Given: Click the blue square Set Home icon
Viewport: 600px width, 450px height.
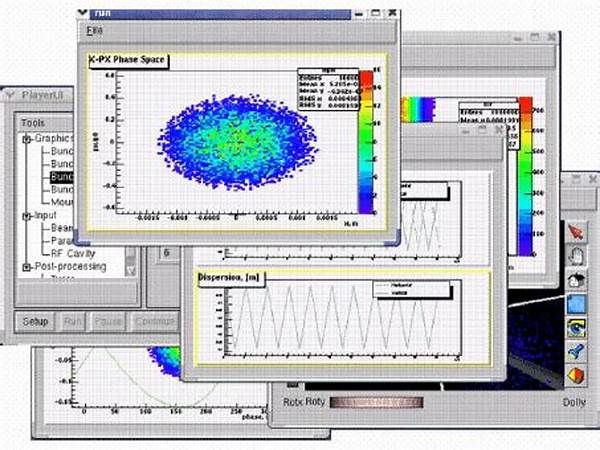Looking at the screenshot, I should (x=576, y=304).
